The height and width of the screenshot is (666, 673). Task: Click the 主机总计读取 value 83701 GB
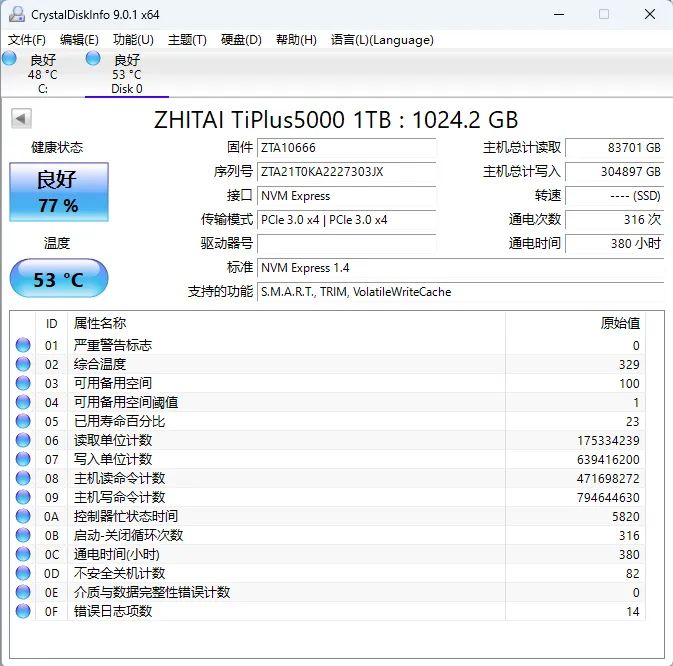point(615,148)
